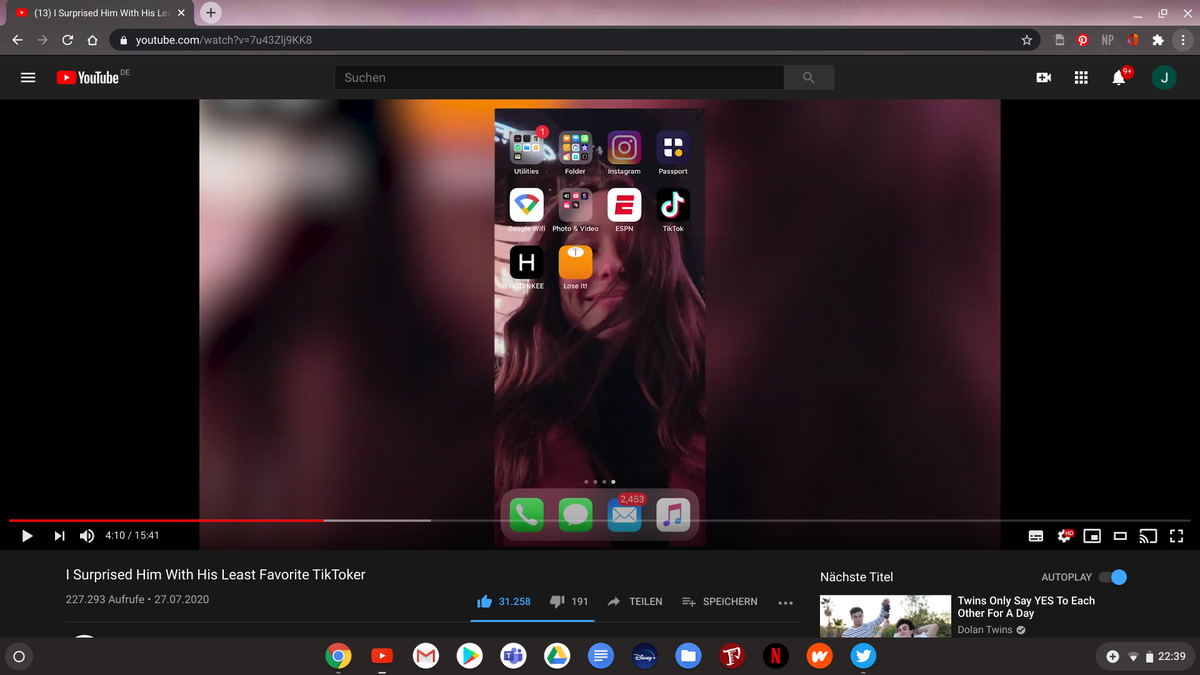Screen dimensions: 1200x675
Task: Open 'Twins Only Say YES To Each Other' title
Action: pos(1026,607)
